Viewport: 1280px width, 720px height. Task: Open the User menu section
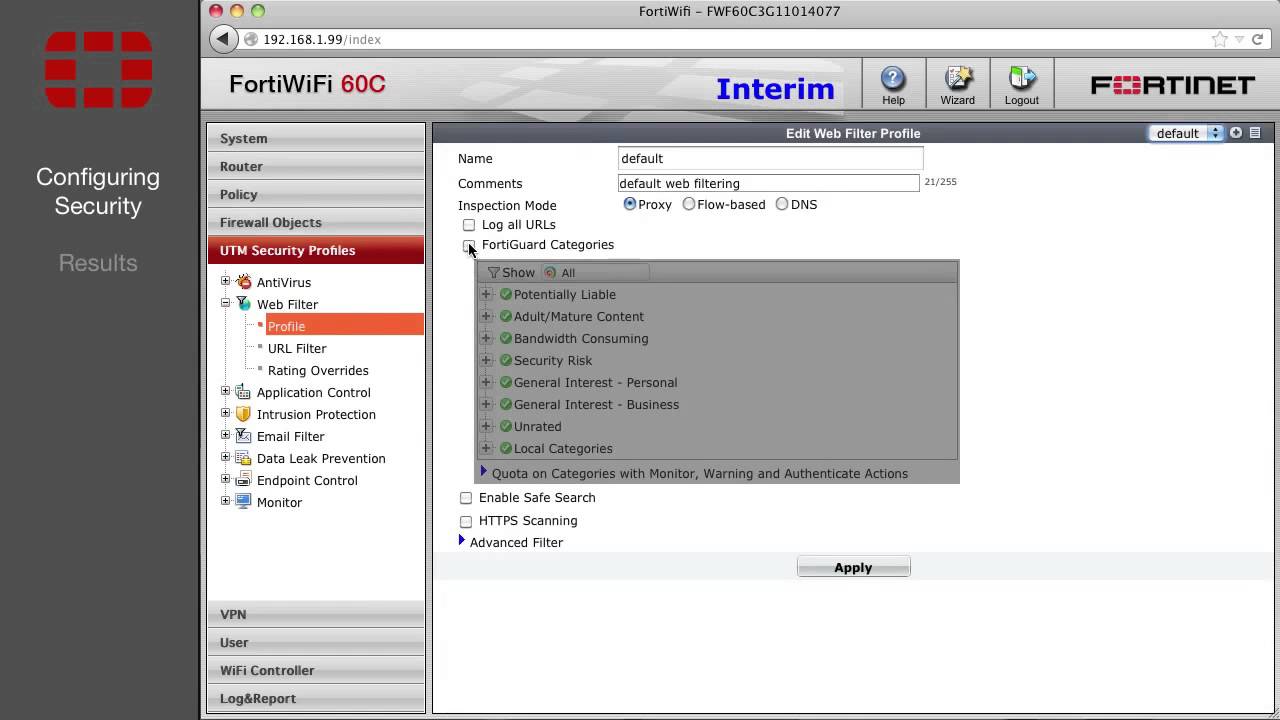coord(316,642)
